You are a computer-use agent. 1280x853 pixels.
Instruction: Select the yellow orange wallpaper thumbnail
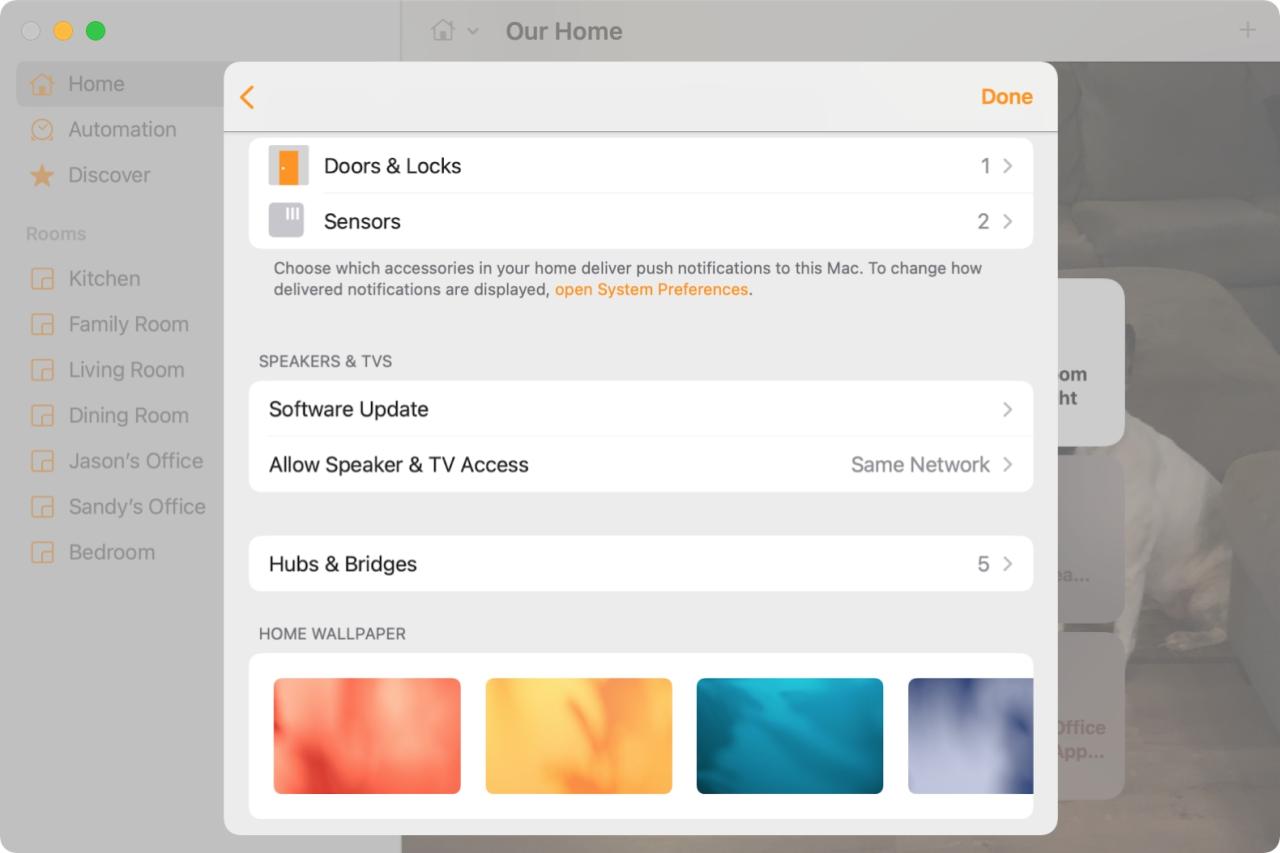coord(579,736)
